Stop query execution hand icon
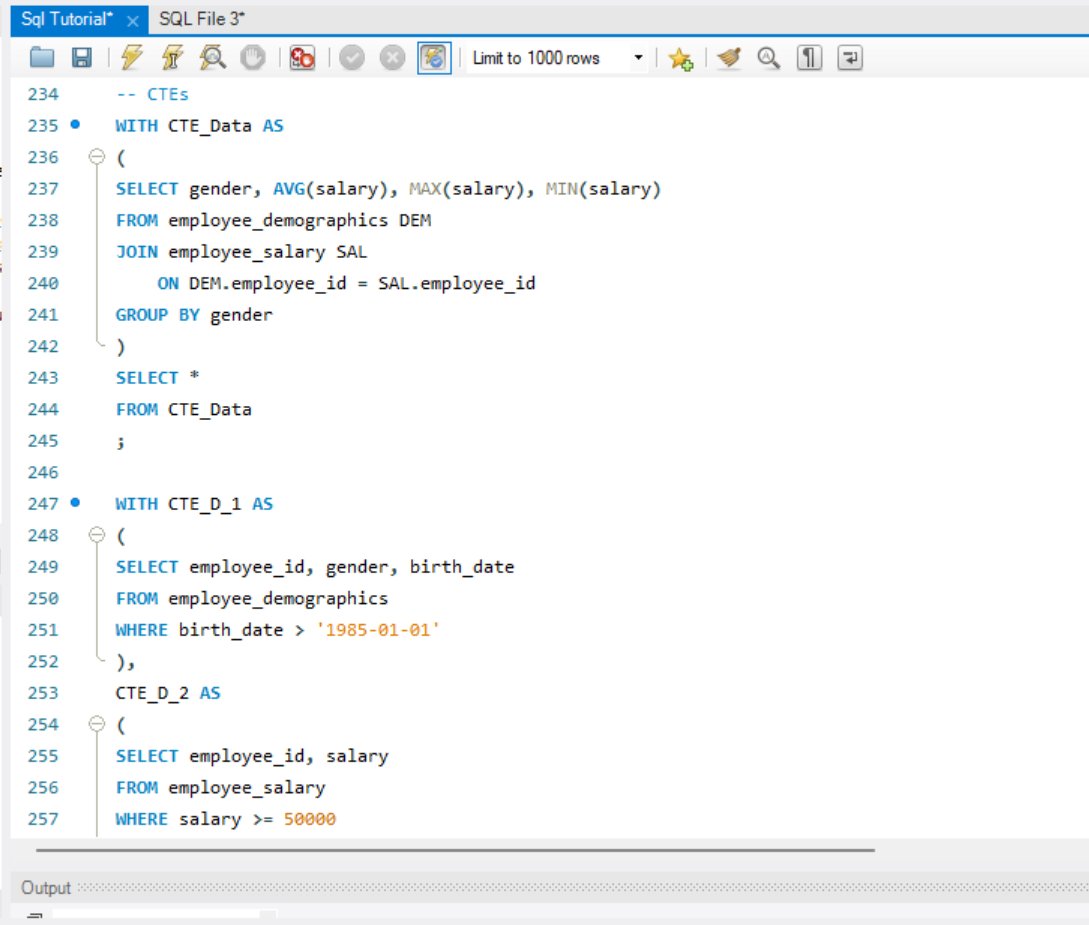 pos(253,58)
